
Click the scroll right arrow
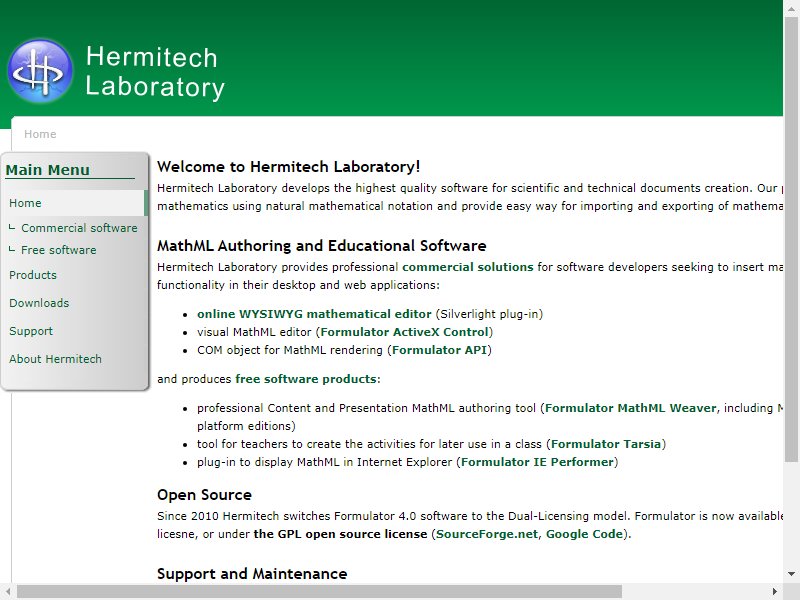click(x=775, y=592)
